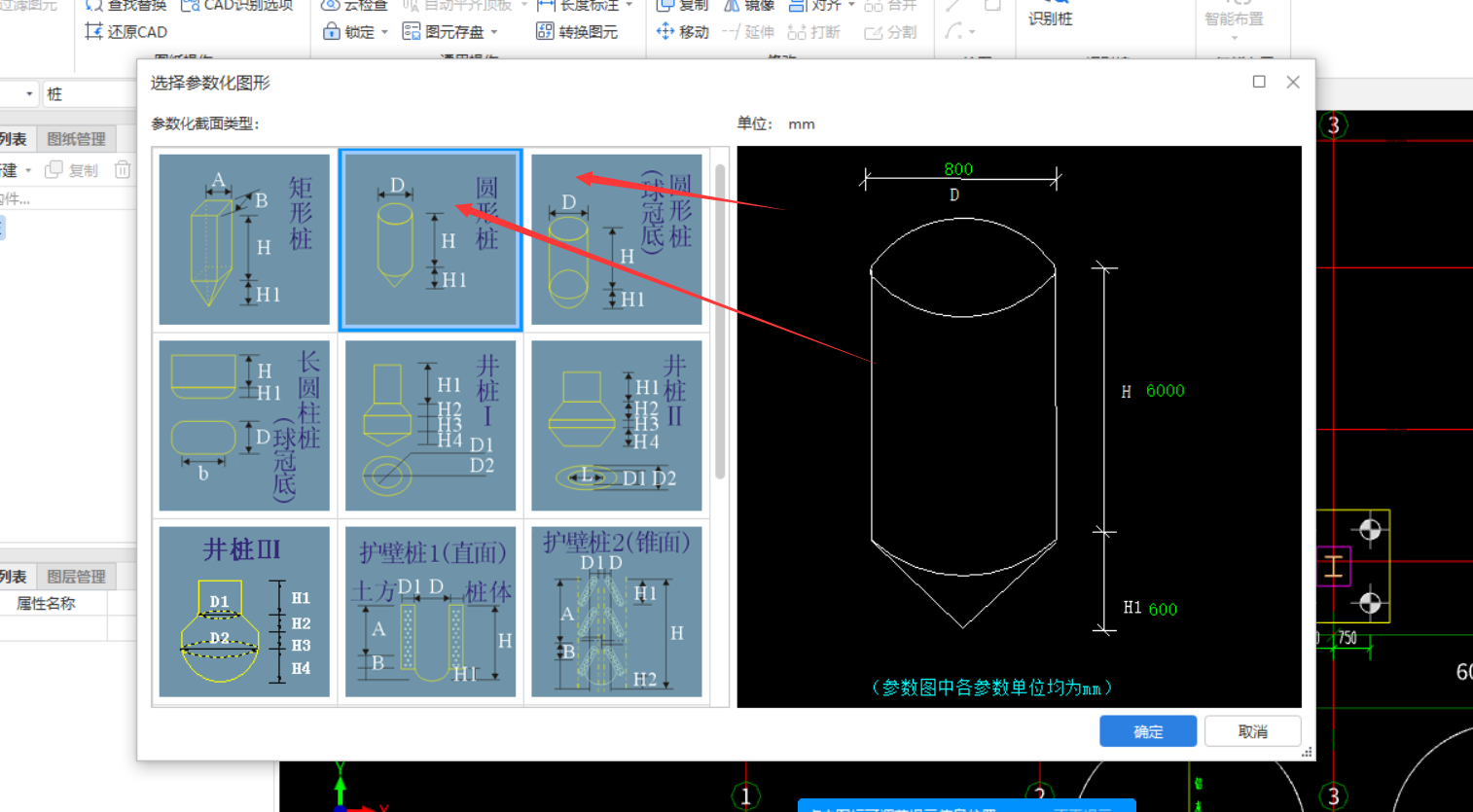Choose the 圆形桩(球冠底) spherical-bottom pile thumbnail
This screenshot has width=1473, height=812.
pos(616,239)
